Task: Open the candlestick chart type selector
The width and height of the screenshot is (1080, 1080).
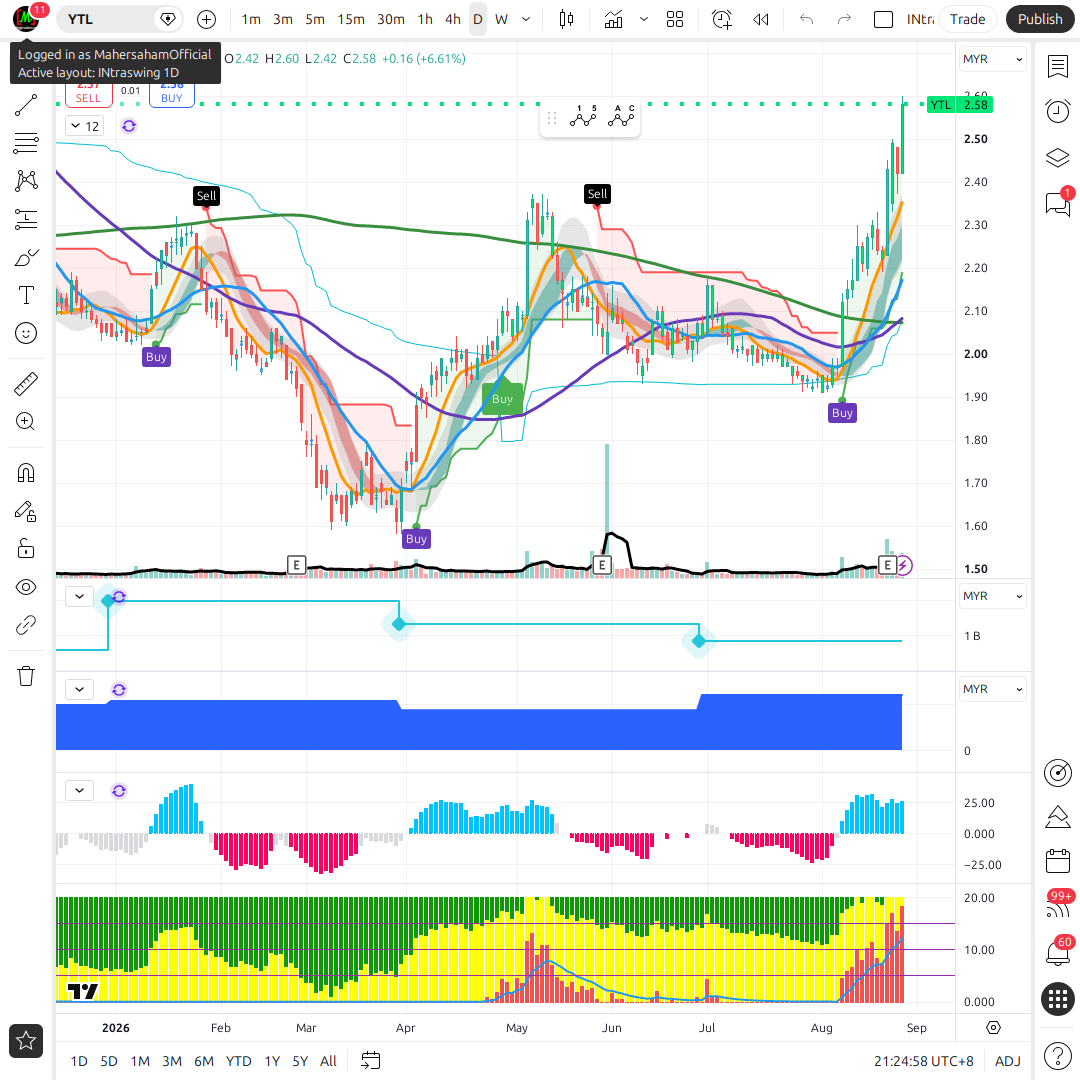Action: tap(566, 19)
